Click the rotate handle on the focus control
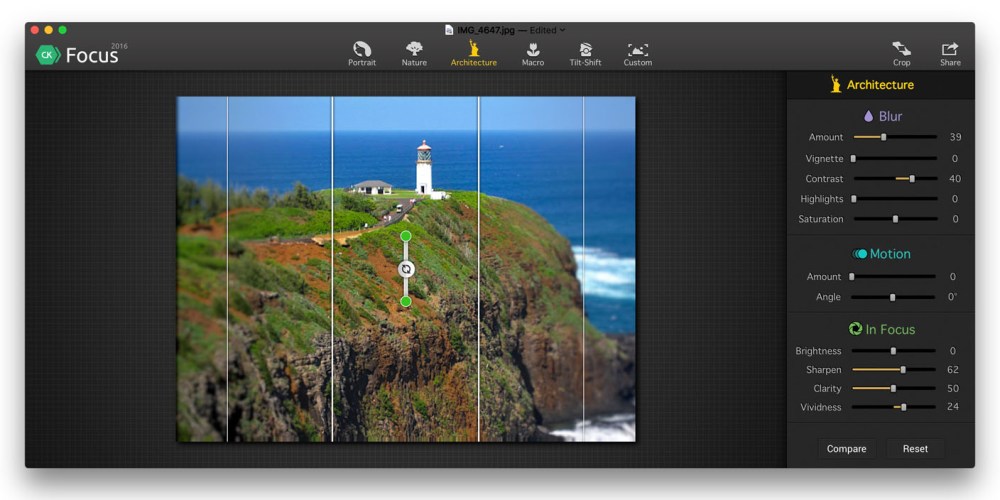Image resolution: width=1000 pixels, height=500 pixels. (x=406, y=269)
